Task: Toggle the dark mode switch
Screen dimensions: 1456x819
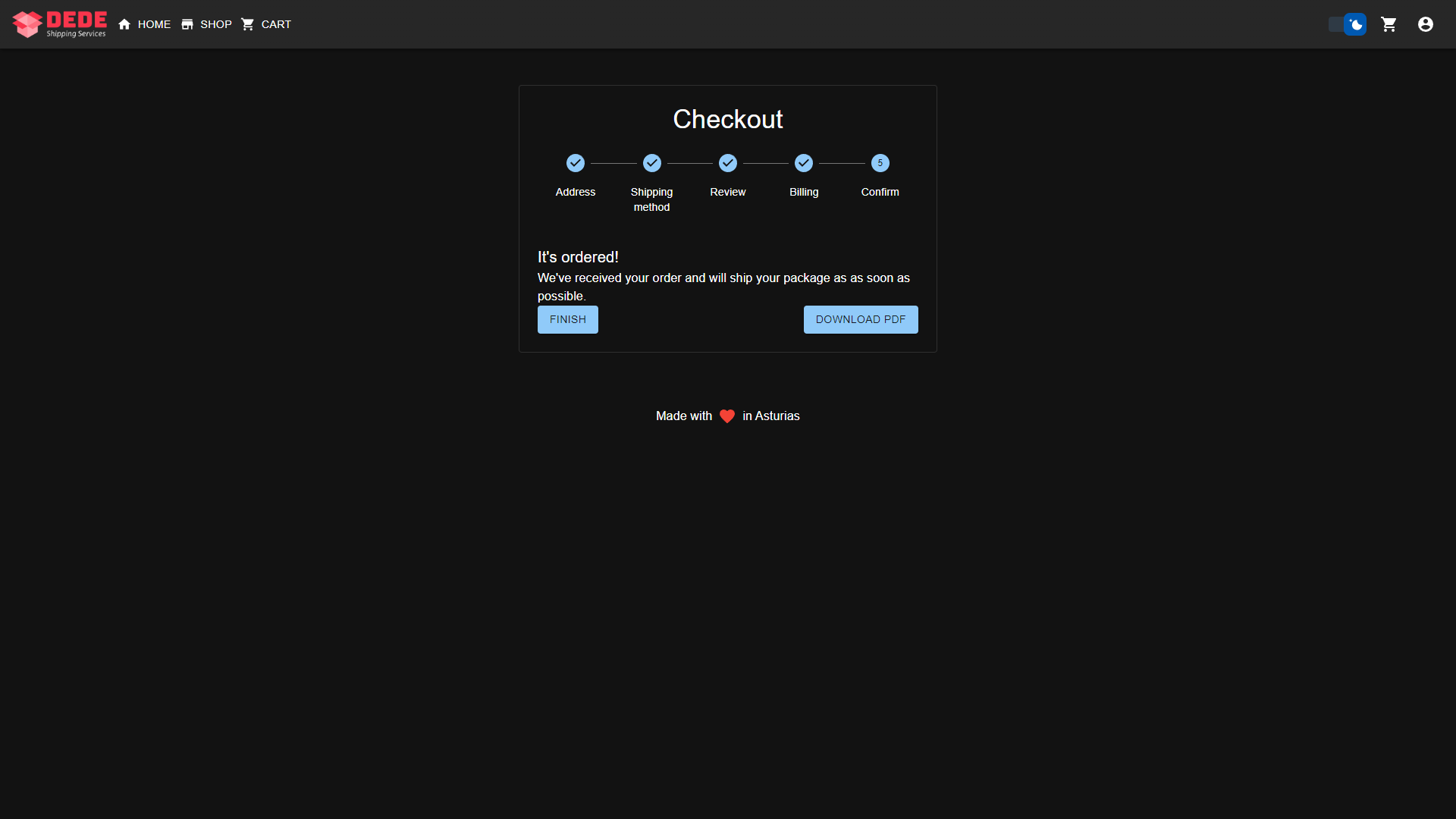Action: (1348, 24)
